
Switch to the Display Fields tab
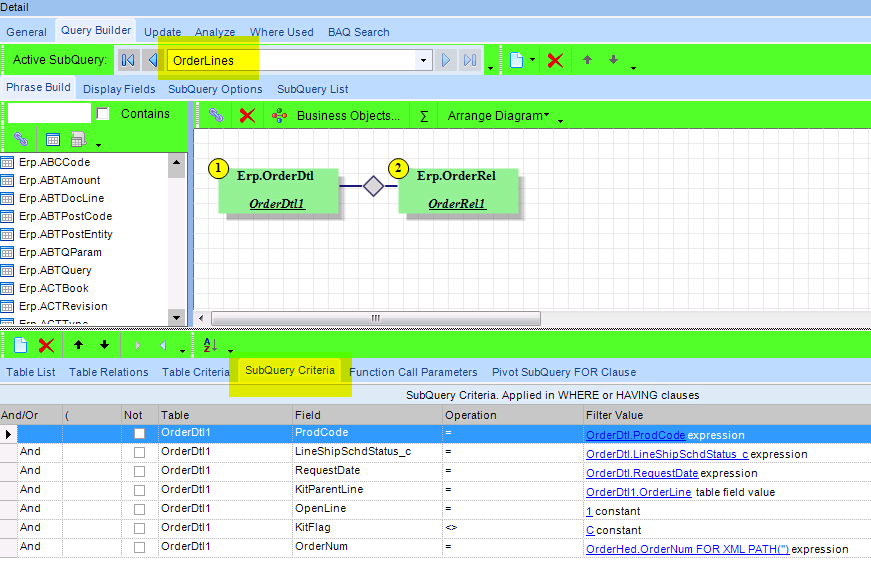pyautogui.click(x=119, y=89)
